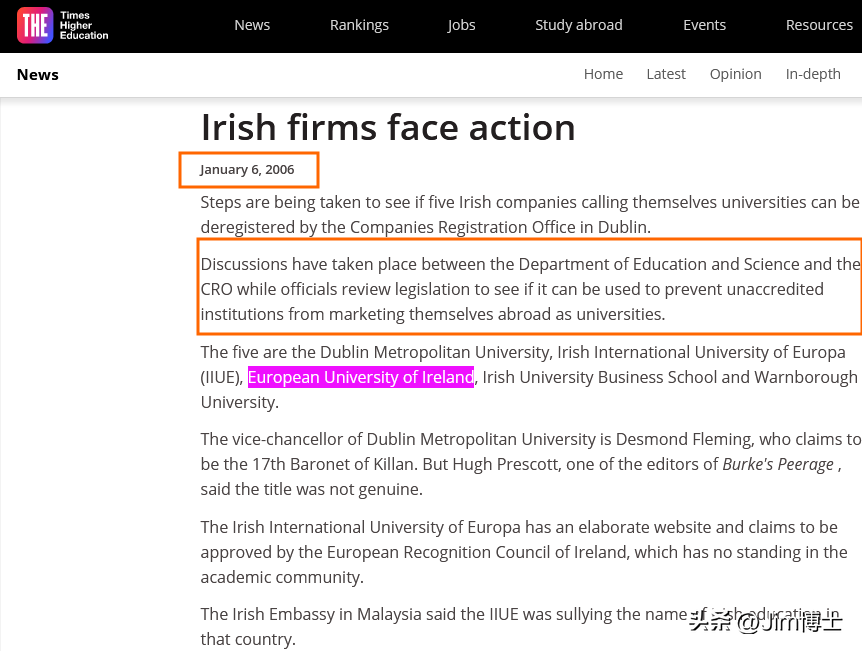
Task: Click the Times Higher Education wordmark
Action: (x=84, y=26)
